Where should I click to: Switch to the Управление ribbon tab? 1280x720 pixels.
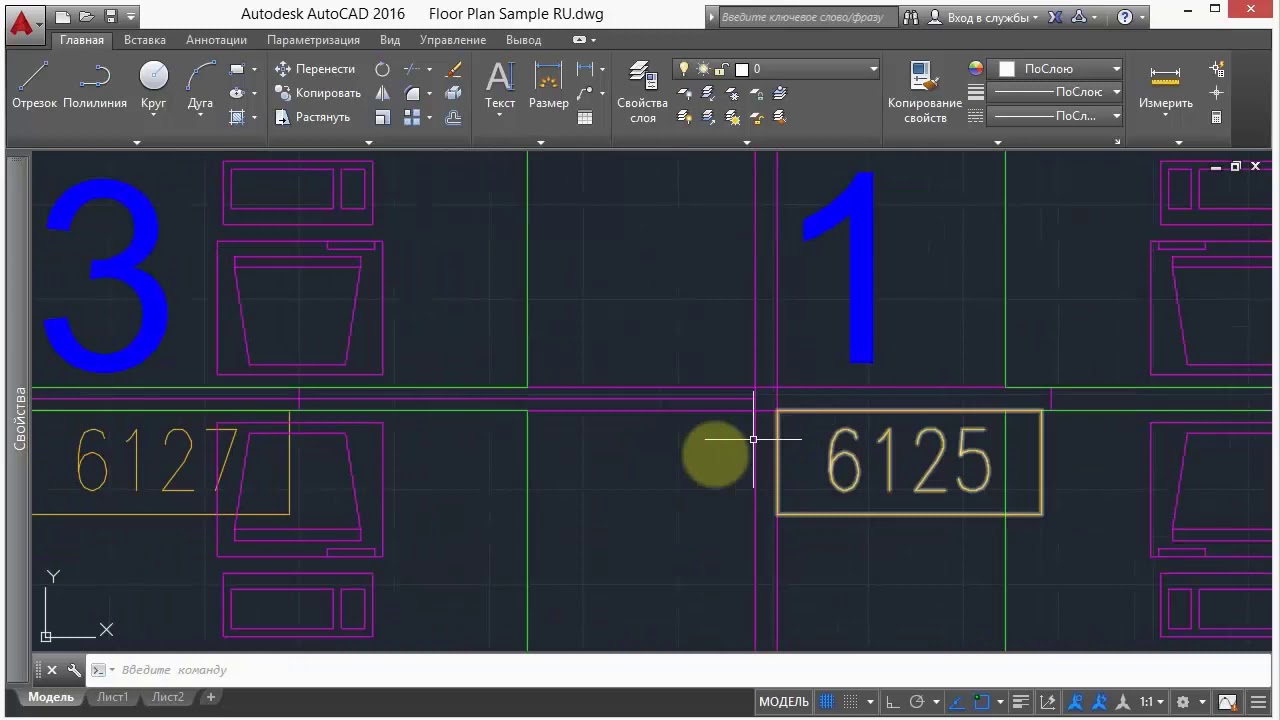coord(453,40)
